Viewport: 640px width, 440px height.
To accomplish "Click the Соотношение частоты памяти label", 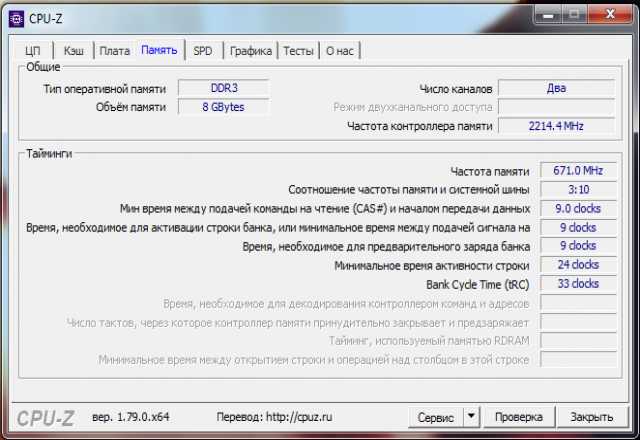I will [x=409, y=190].
